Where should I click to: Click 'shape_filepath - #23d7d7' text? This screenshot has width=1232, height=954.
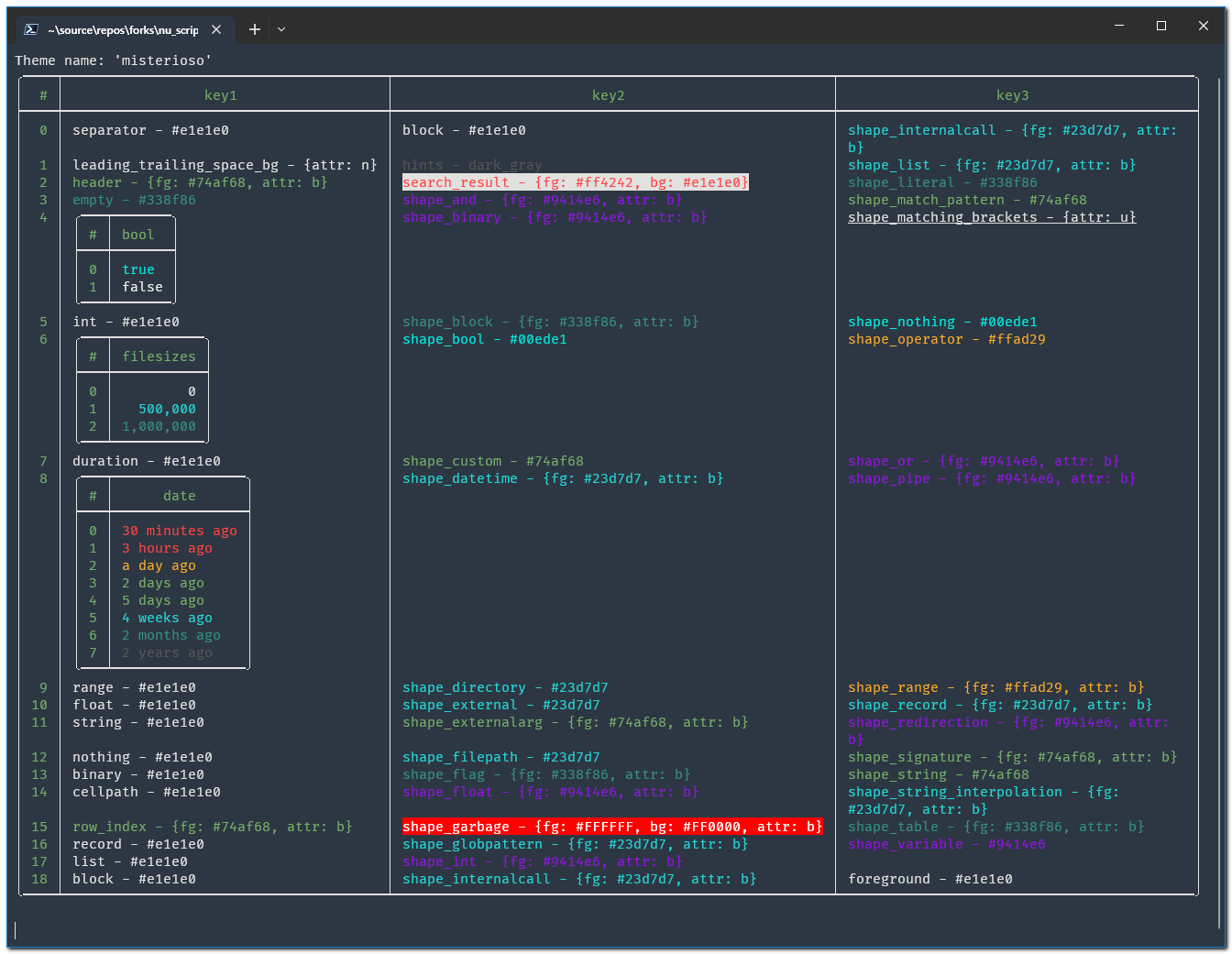[501, 757]
